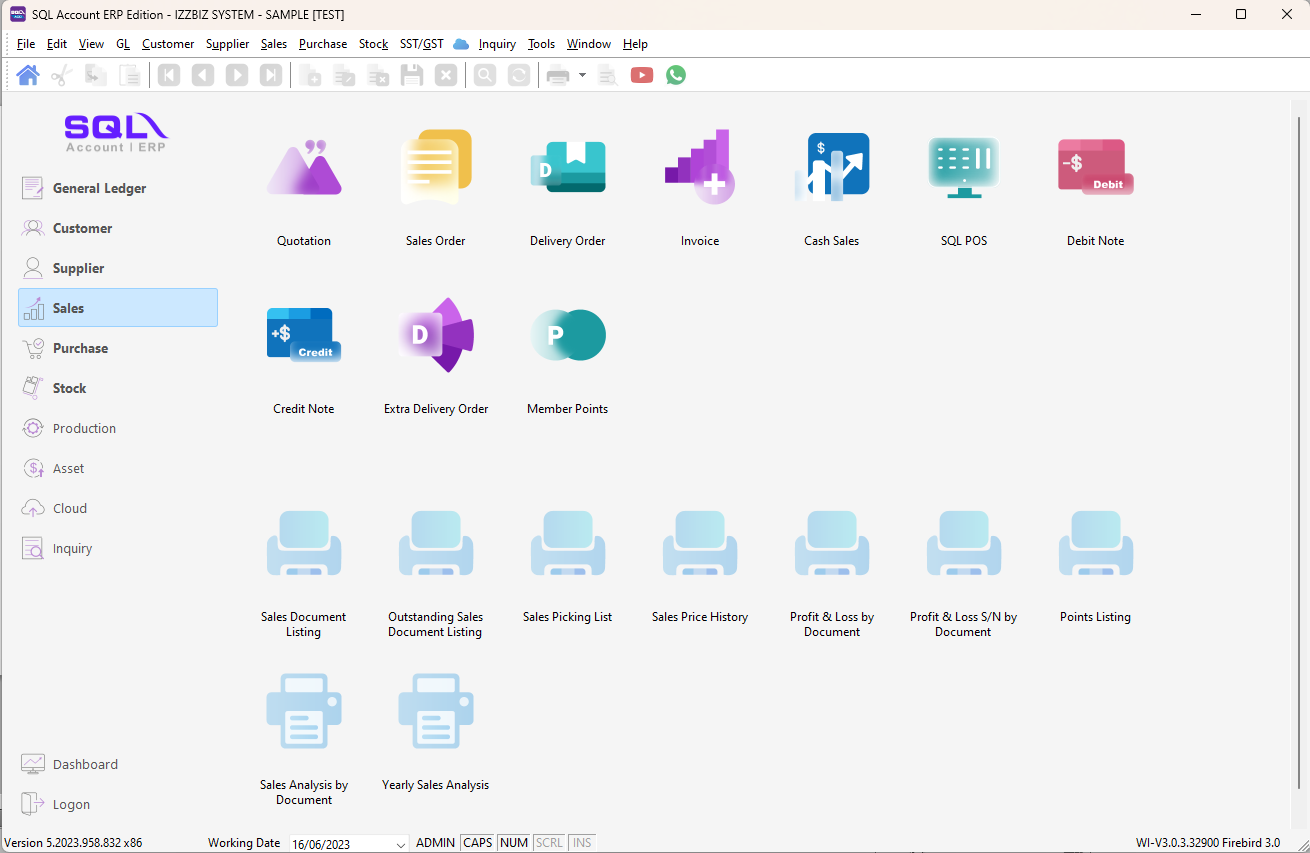Click the NUM status bar indicator

coord(514,843)
